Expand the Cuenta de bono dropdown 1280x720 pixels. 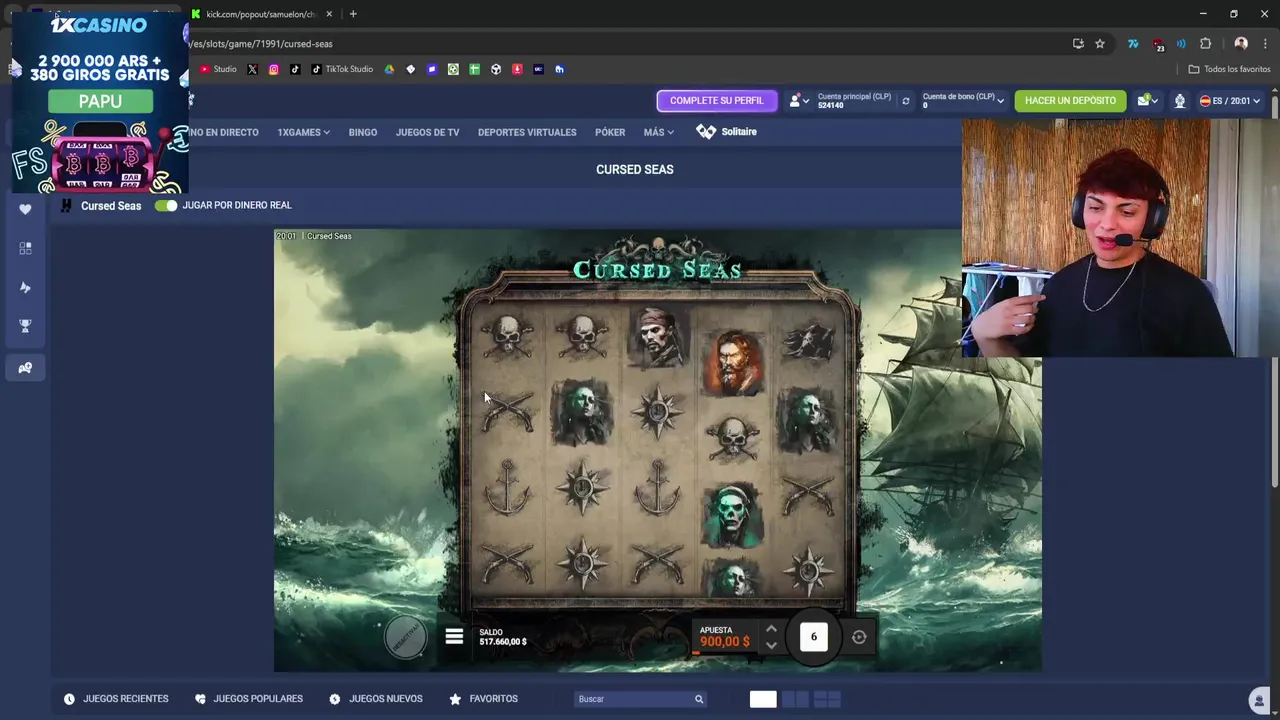[x=963, y=101]
